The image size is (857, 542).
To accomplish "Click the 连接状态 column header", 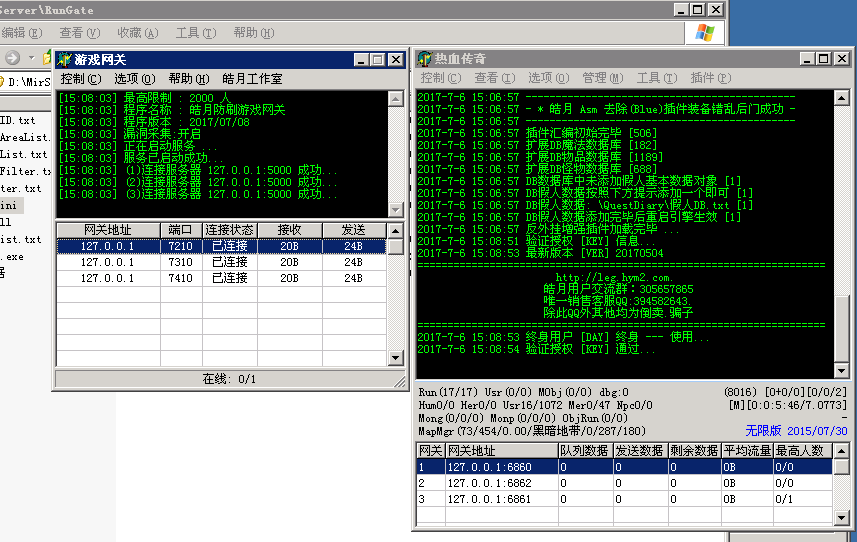I will (x=230, y=230).
